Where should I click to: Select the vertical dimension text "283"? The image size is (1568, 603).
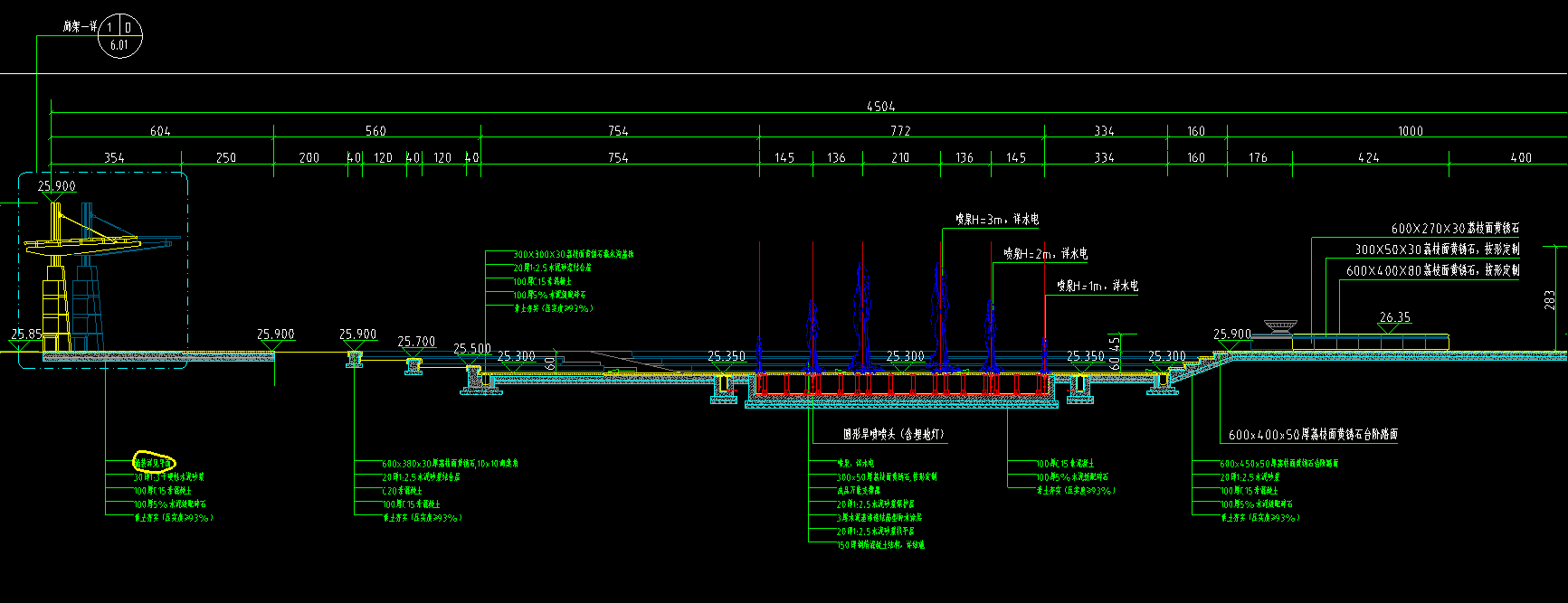pyautogui.click(x=1550, y=299)
